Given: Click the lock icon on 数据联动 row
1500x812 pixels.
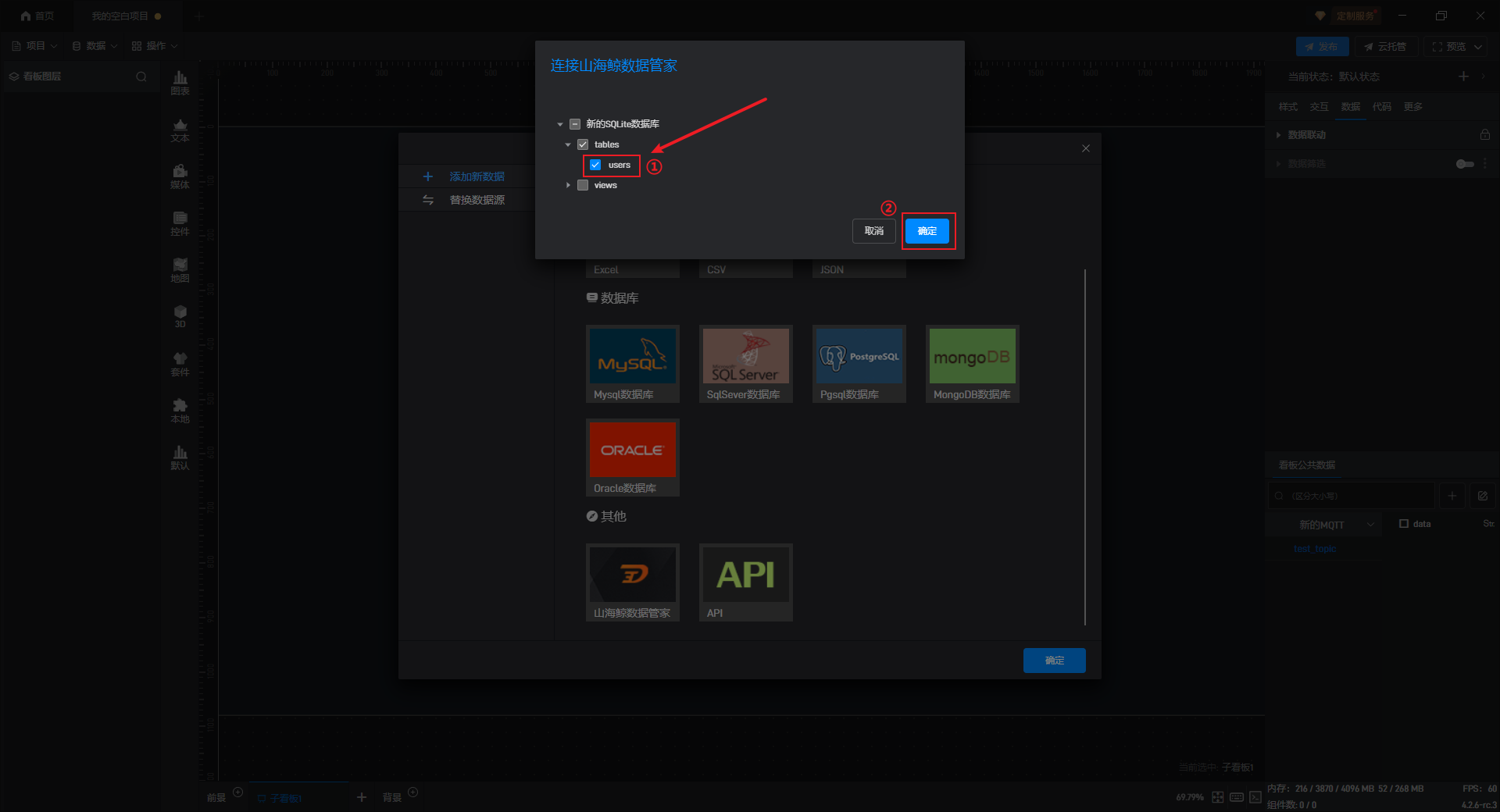Looking at the screenshot, I should point(1484,134).
